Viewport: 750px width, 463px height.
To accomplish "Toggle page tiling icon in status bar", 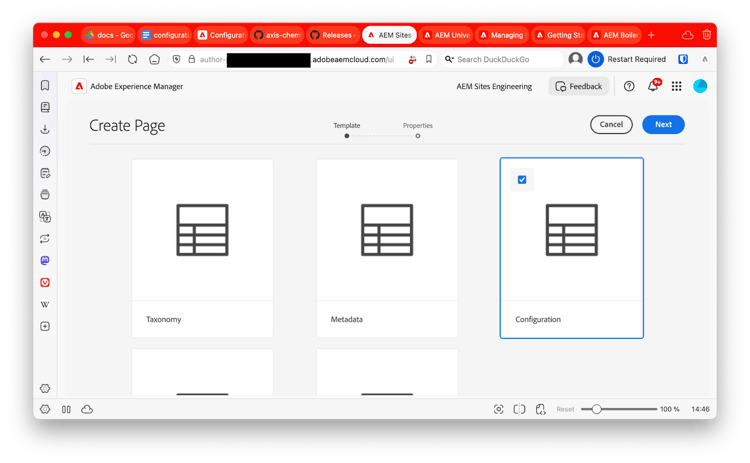I will click(x=519, y=409).
